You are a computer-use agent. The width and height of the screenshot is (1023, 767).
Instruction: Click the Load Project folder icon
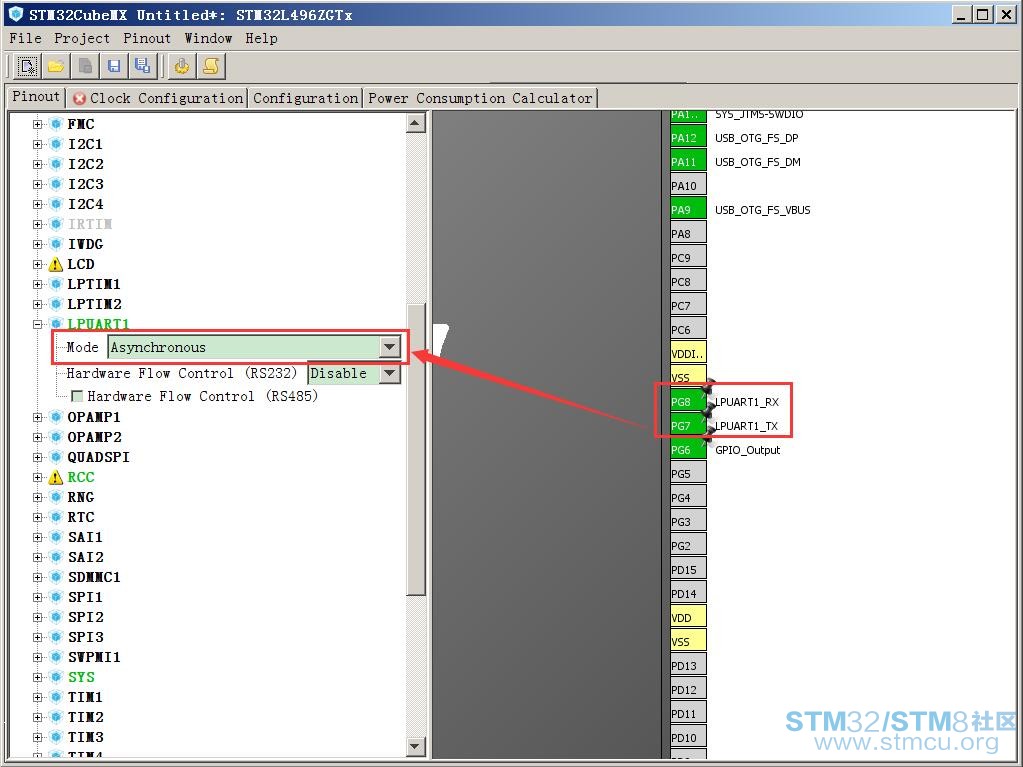[x=56, y=66]
